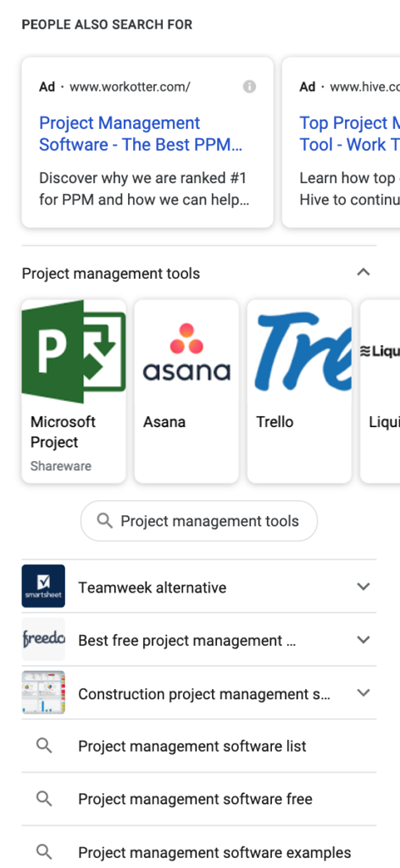The height and width of the screenshot is (868, 400).
Task: Click the Freedcamp icon beside Best free project management
Action: (43, 639)
